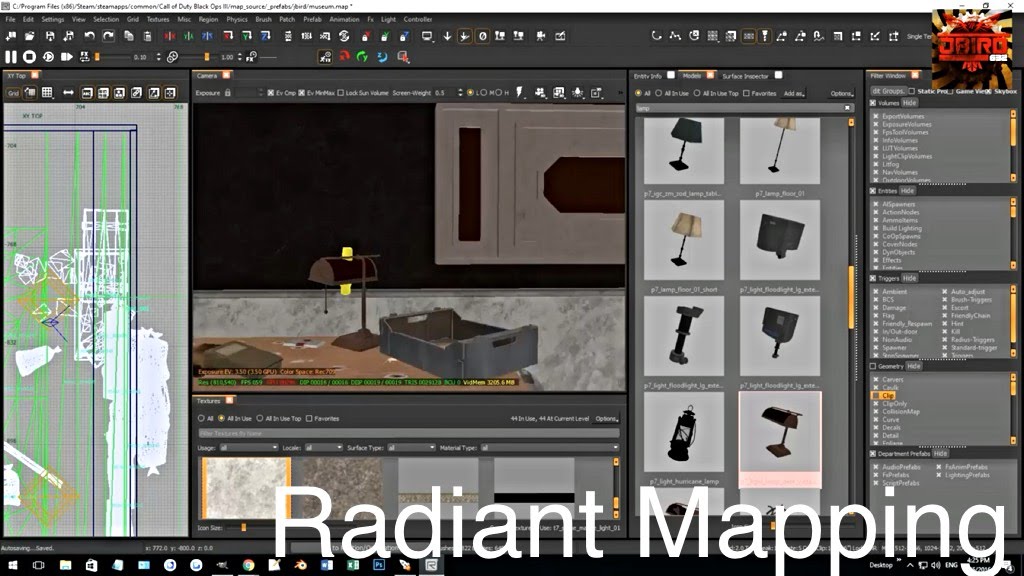Toggle the Ev MinMax checkbox

[x=302, y=93]
